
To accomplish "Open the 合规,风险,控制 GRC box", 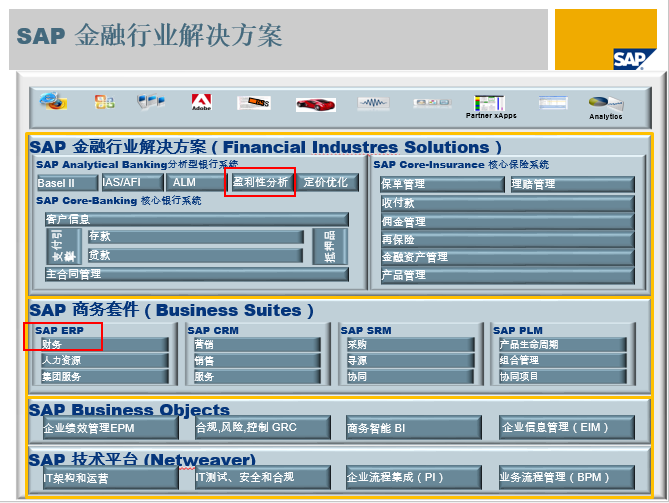I will 262,427.
